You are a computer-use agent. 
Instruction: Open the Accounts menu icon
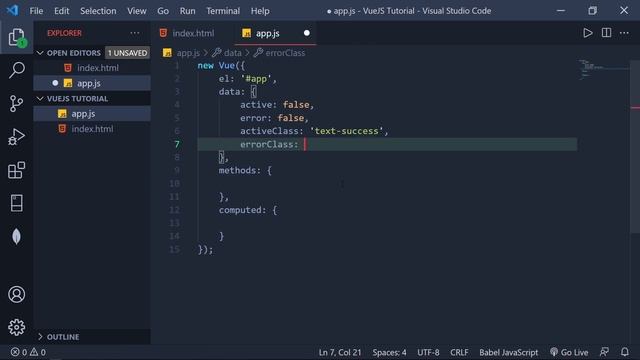(x=16, y=294)
